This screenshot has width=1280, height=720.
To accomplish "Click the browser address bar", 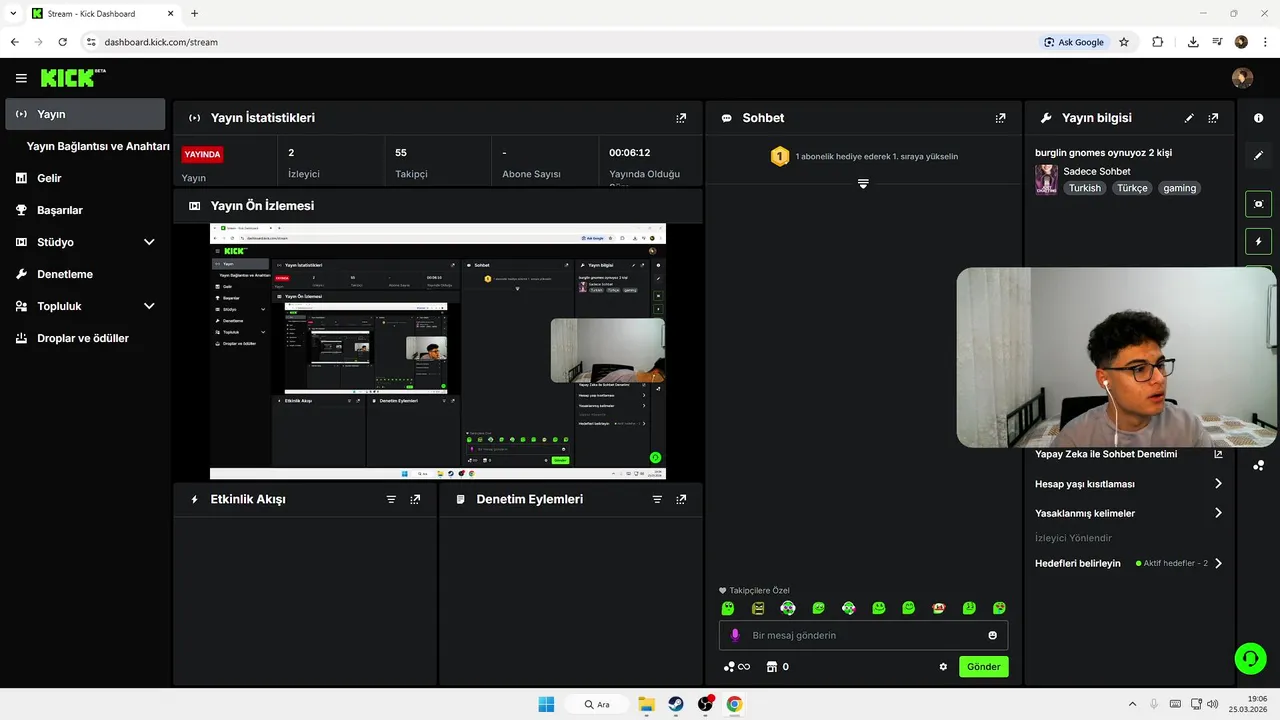I will click(x=560, y=42).
